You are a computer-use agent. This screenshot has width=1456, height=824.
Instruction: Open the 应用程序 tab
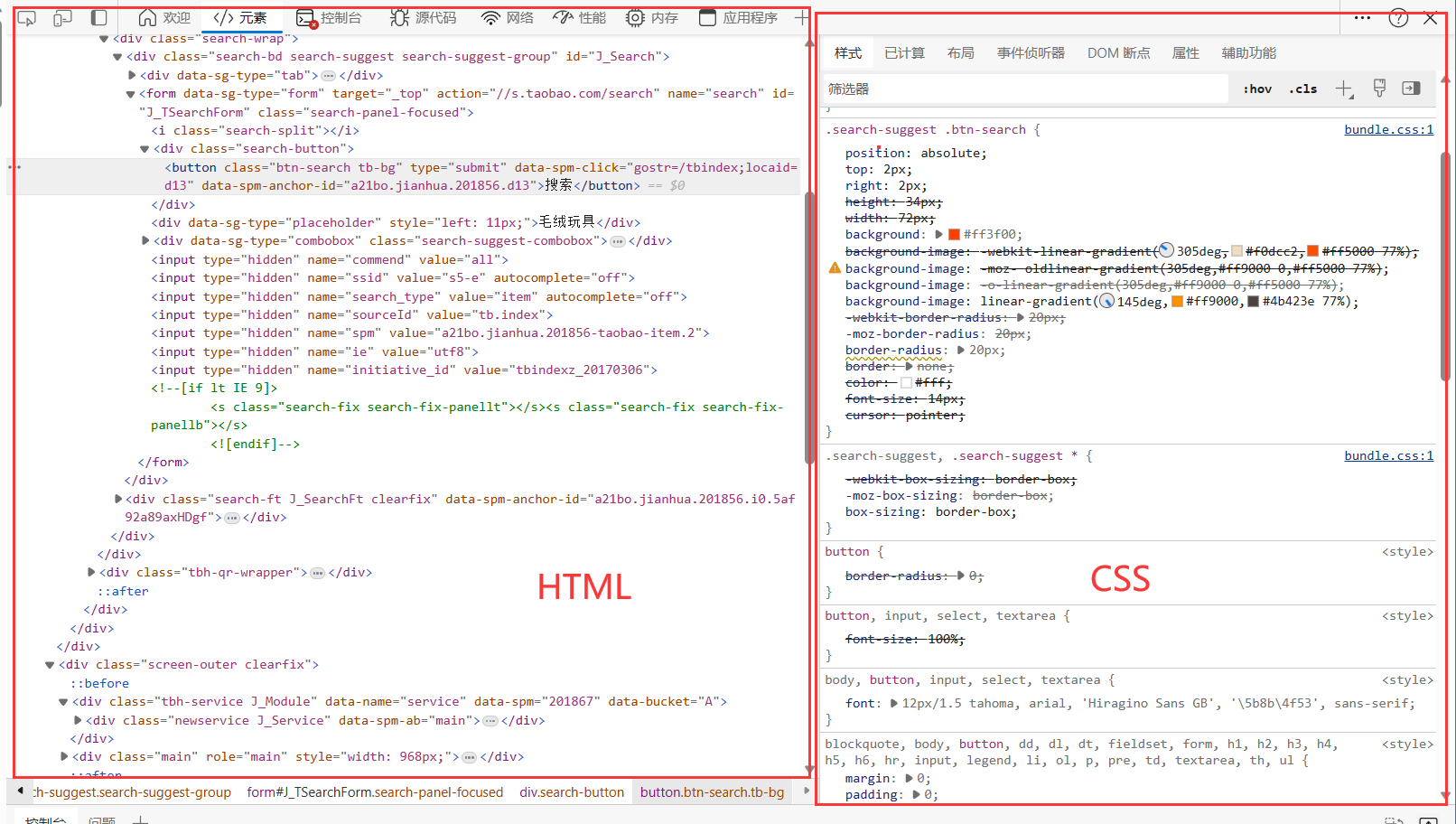coord(739,18)
